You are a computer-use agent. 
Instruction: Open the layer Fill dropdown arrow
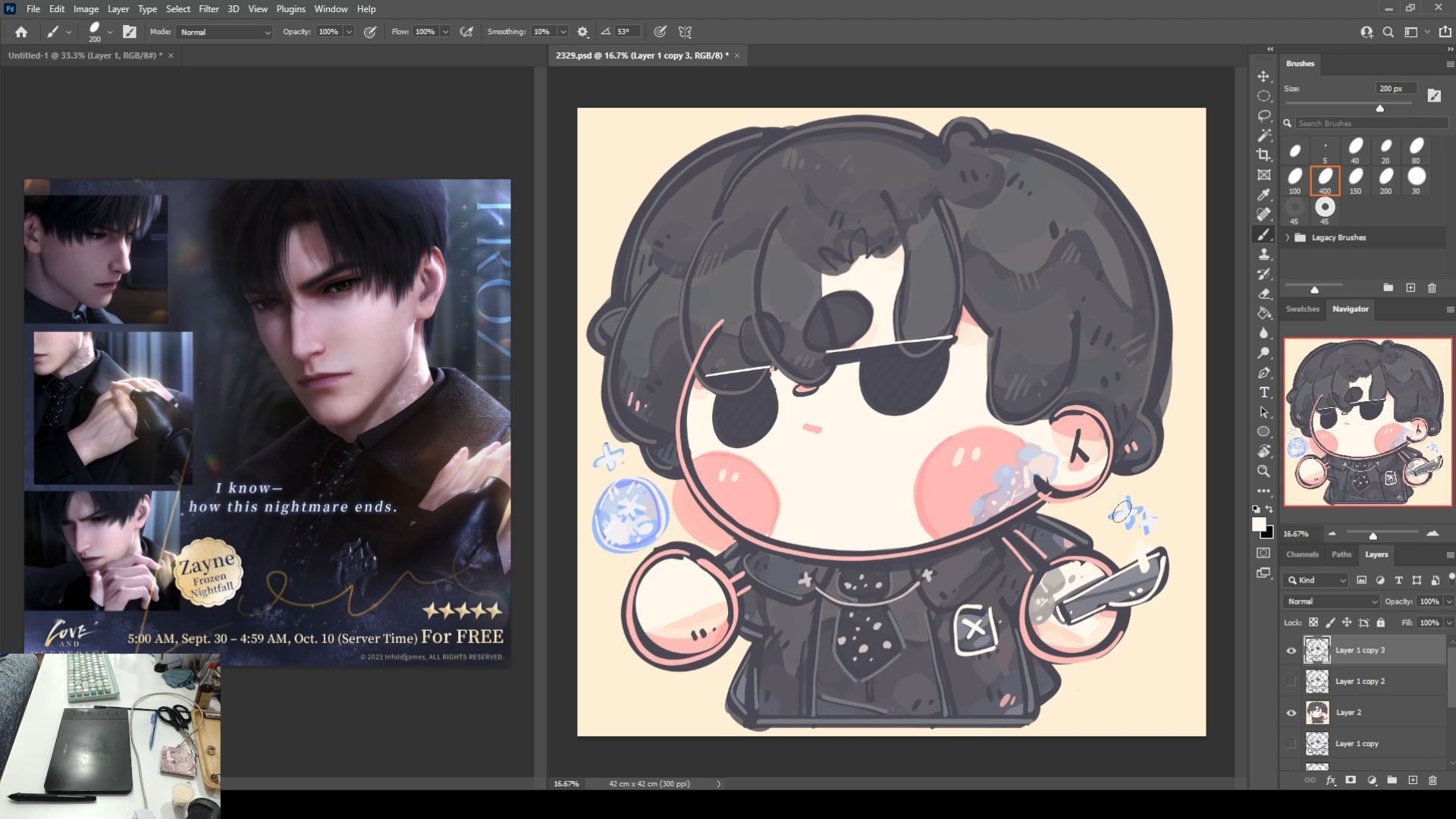point(1449,623)
